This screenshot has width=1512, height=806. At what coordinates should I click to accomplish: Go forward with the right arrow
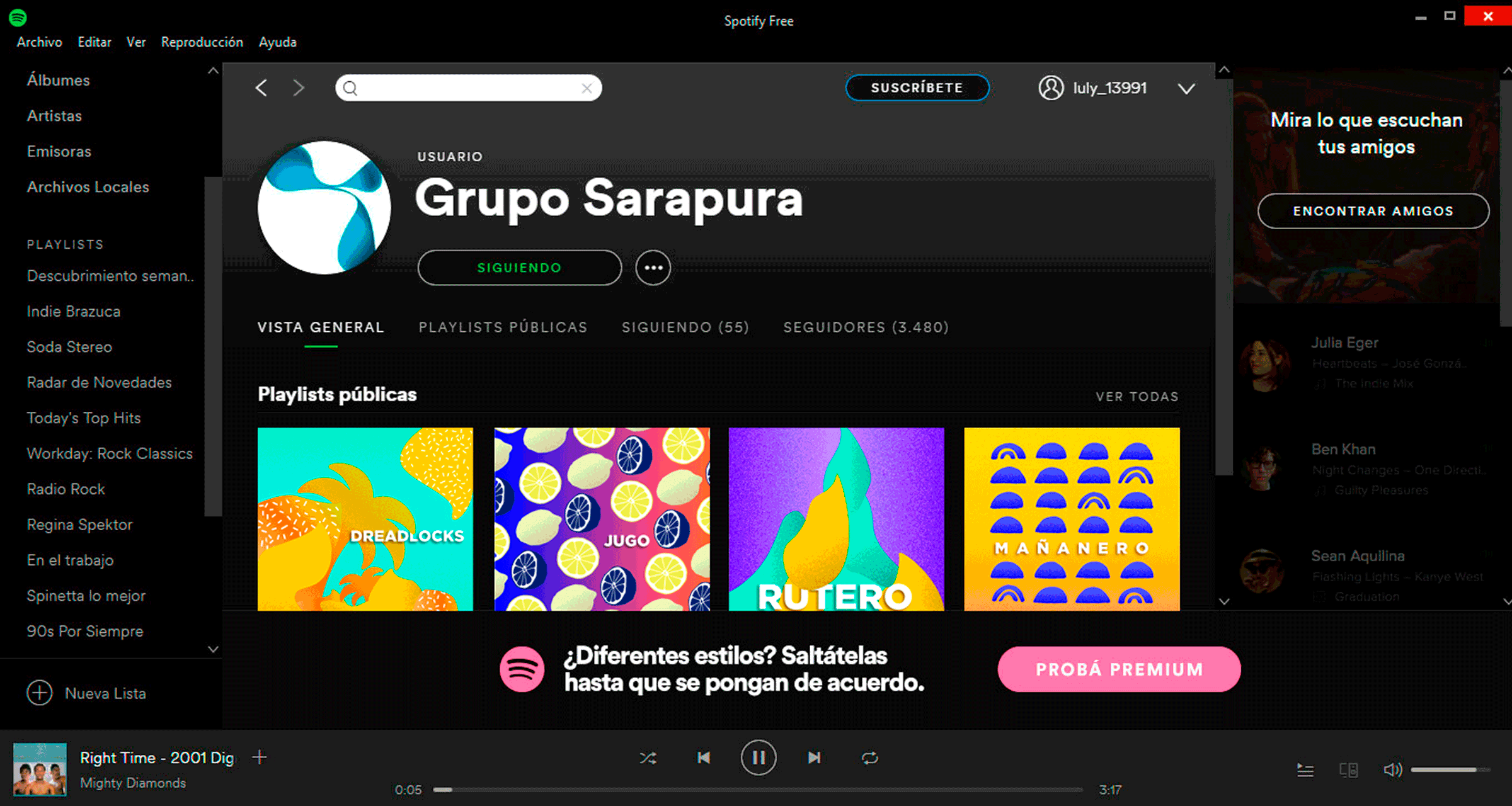pyautogui.click(x=299, y=88)
